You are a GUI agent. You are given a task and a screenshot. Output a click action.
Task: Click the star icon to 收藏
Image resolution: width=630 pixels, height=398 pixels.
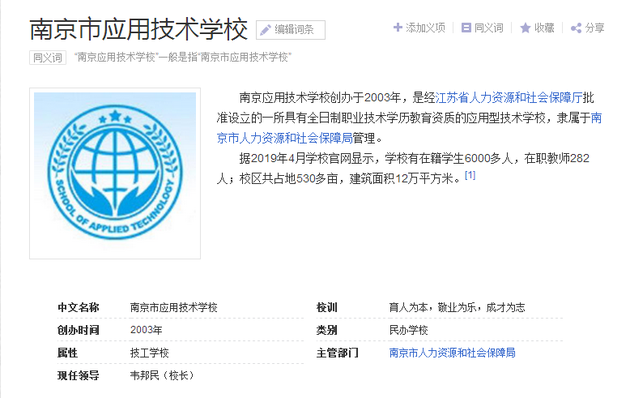point(525,28)
